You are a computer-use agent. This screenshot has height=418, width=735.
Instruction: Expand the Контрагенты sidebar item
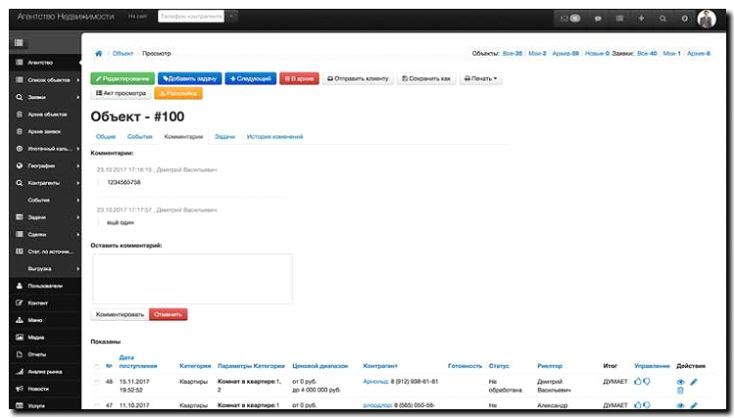(43, 182)
